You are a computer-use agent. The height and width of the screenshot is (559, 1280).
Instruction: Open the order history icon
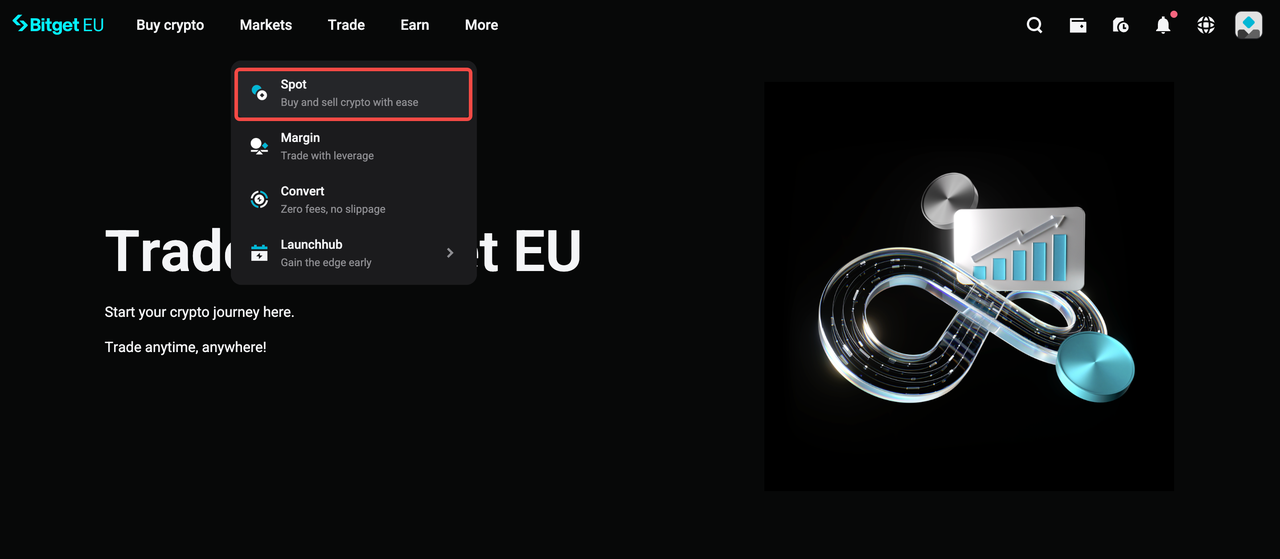click(1121, 25)
